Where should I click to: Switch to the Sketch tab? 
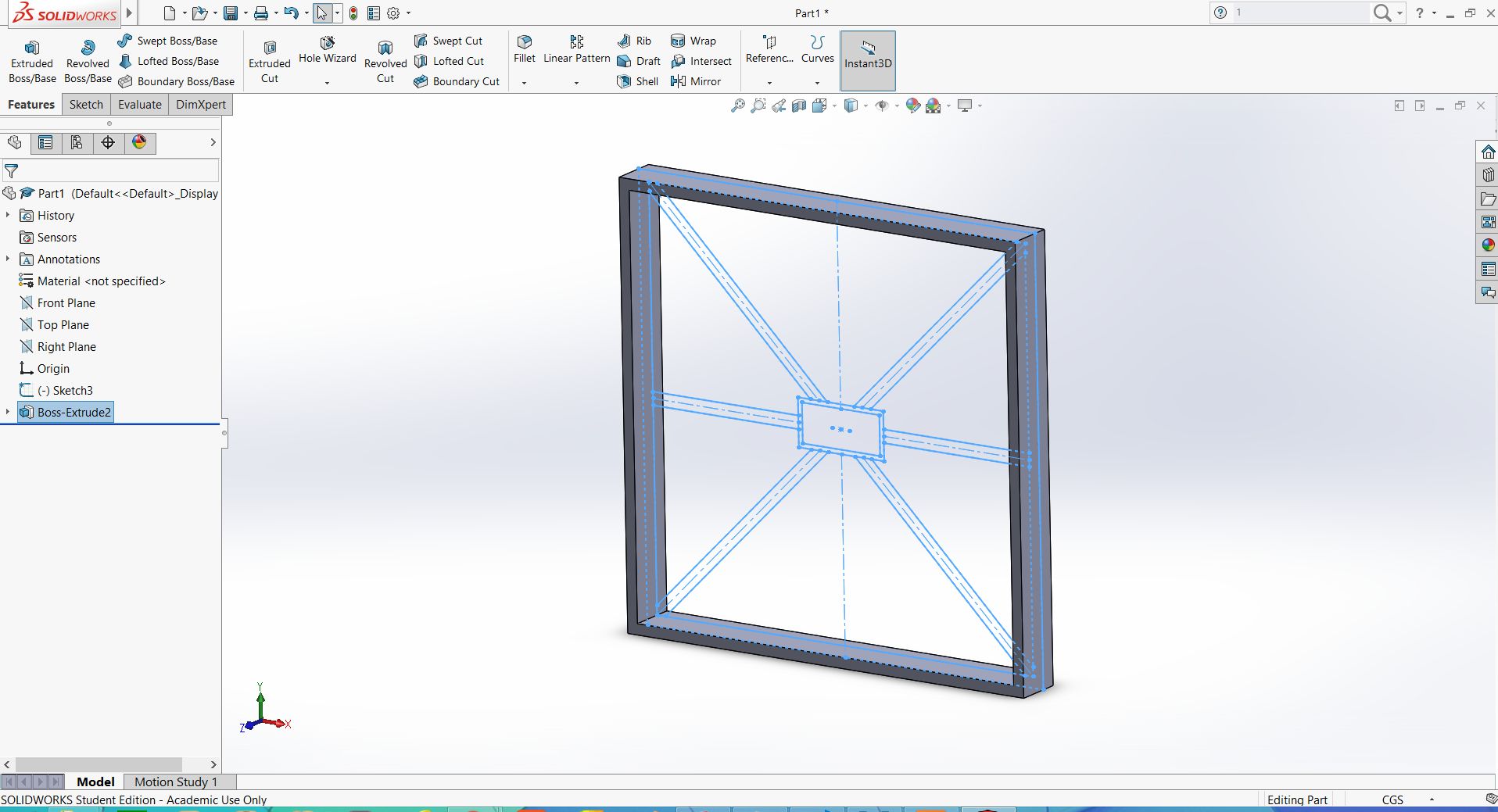click(86, 105)
